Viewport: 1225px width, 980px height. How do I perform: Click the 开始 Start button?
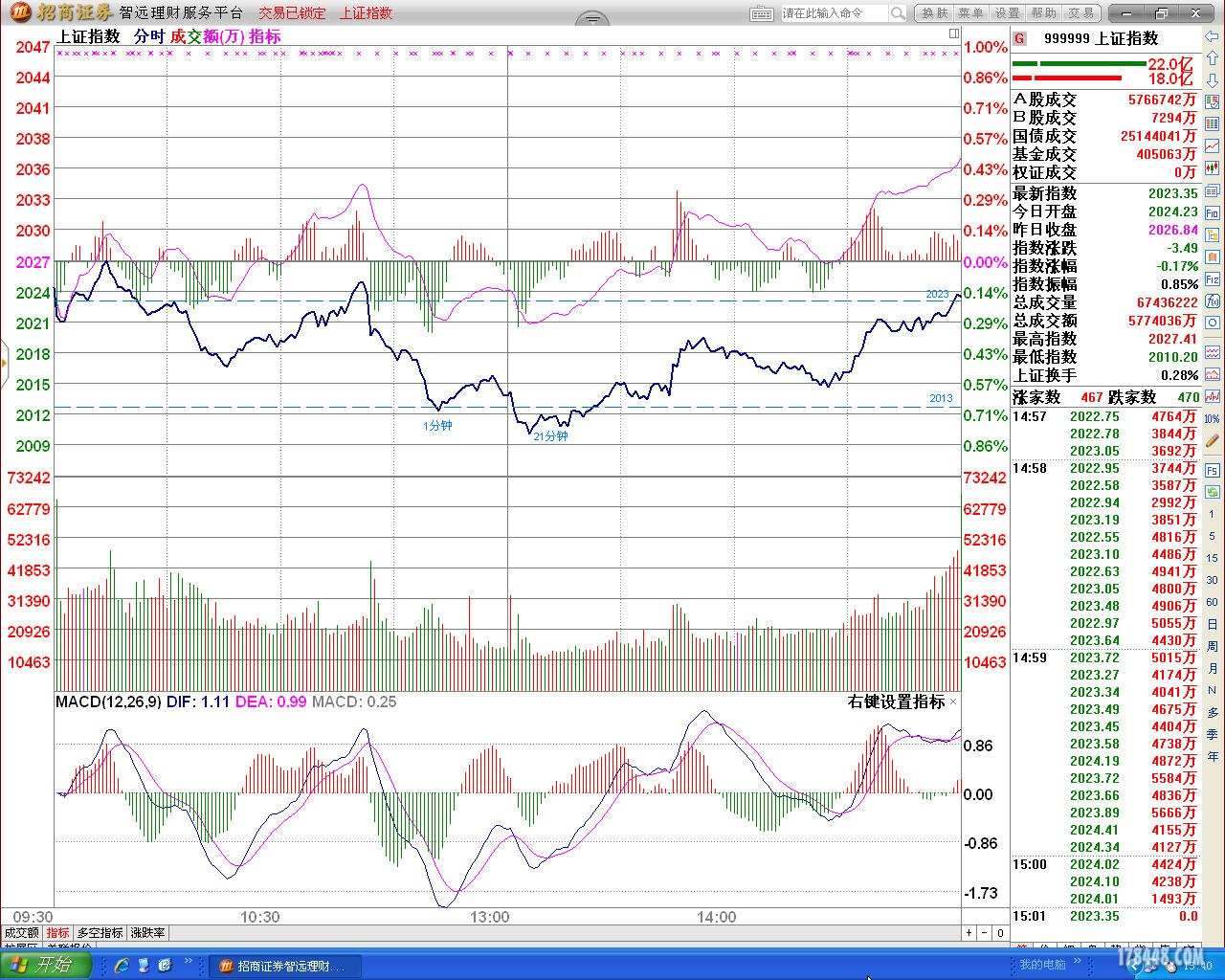[x=45, y=965]
